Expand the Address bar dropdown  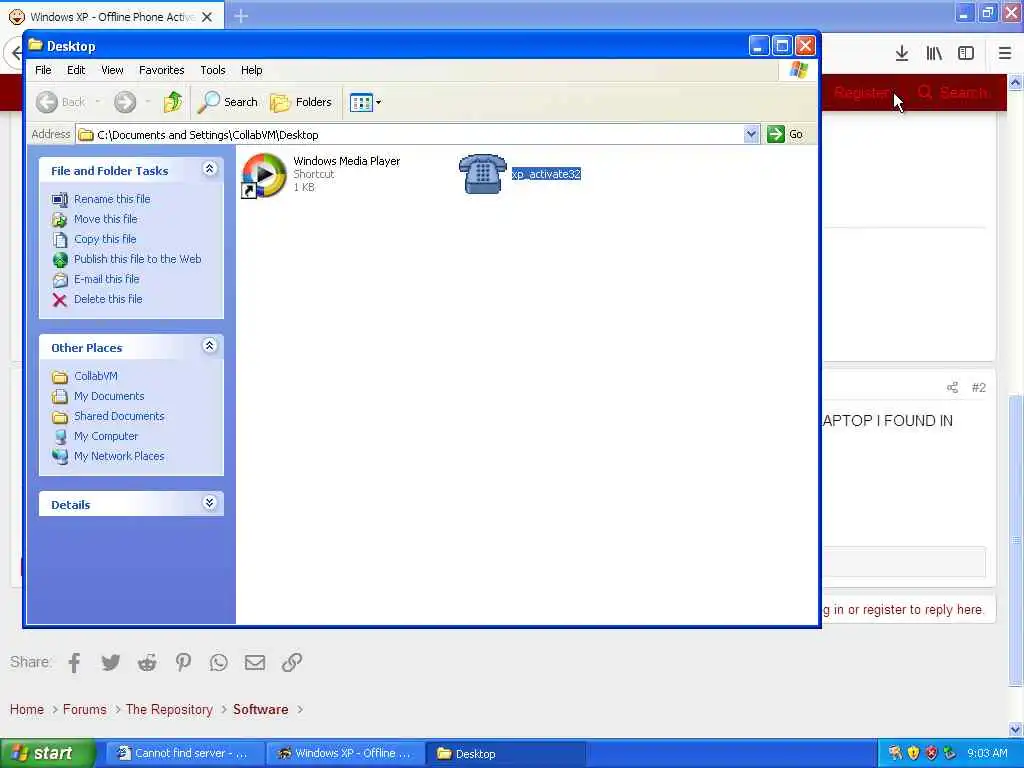pyautogui.click(x=751, y=135)
